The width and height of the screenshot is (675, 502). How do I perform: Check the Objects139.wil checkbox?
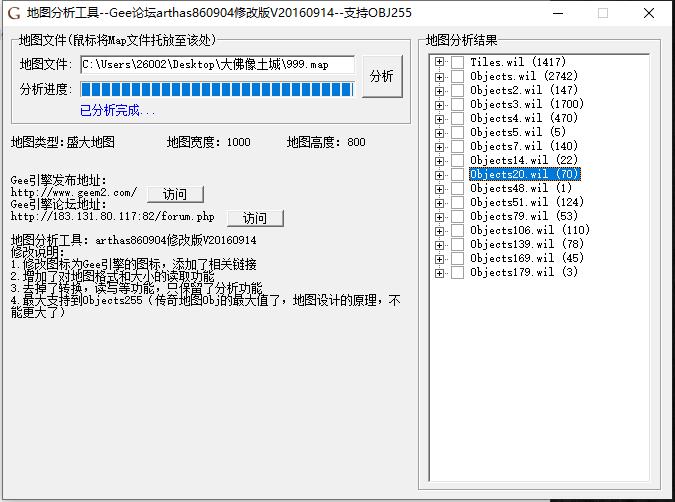point(457,245)
